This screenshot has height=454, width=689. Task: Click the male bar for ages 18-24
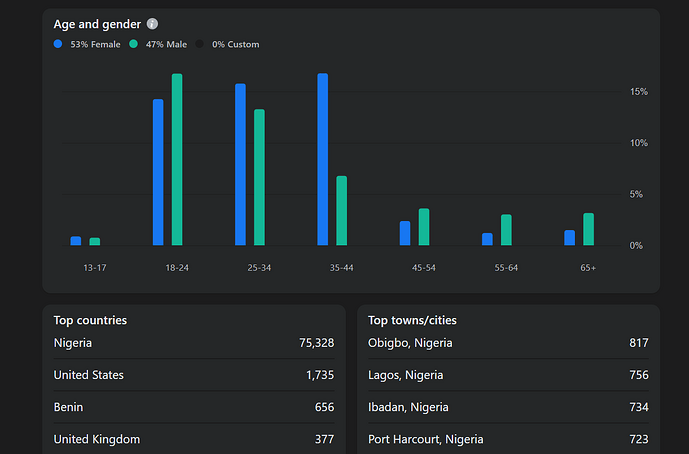(x=177, y=160)
